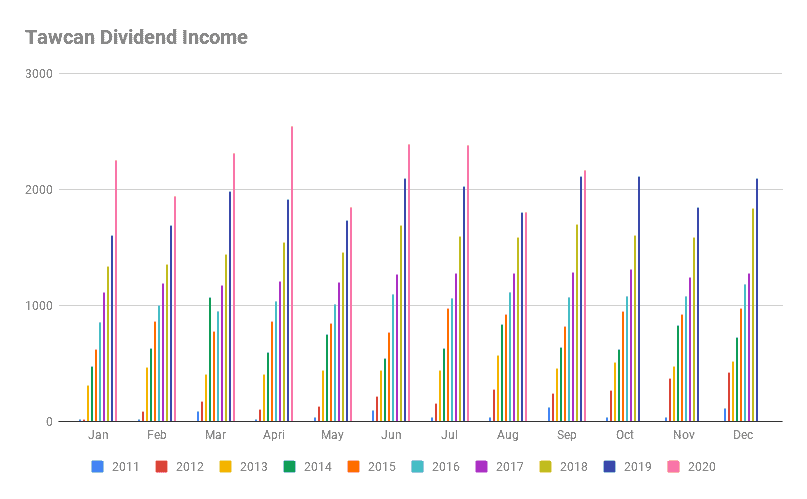Click the 2000 y-axis value
Viewport: 807px width, 499px height.
tap(39, 190)
